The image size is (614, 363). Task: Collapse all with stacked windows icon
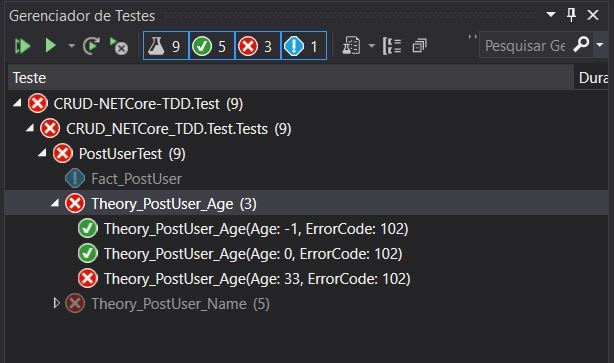click(x=419, y=46)
